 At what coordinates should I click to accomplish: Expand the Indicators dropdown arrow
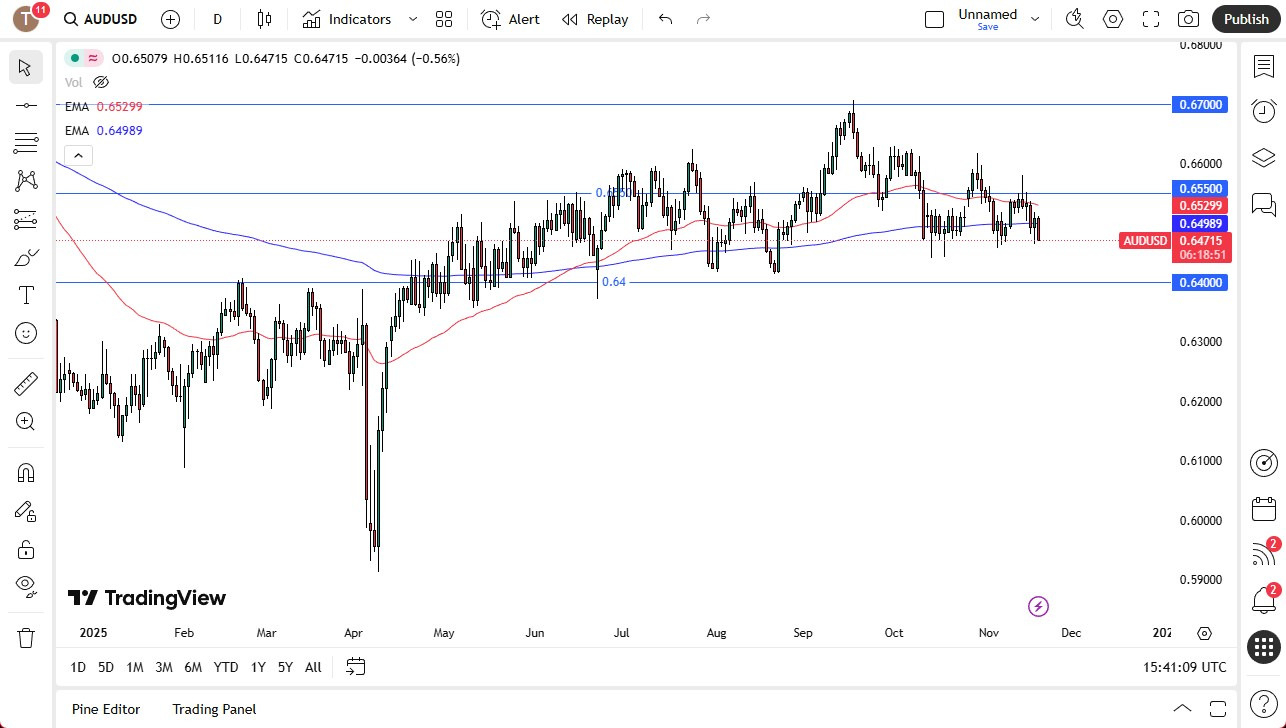click(x=412, y=19)
